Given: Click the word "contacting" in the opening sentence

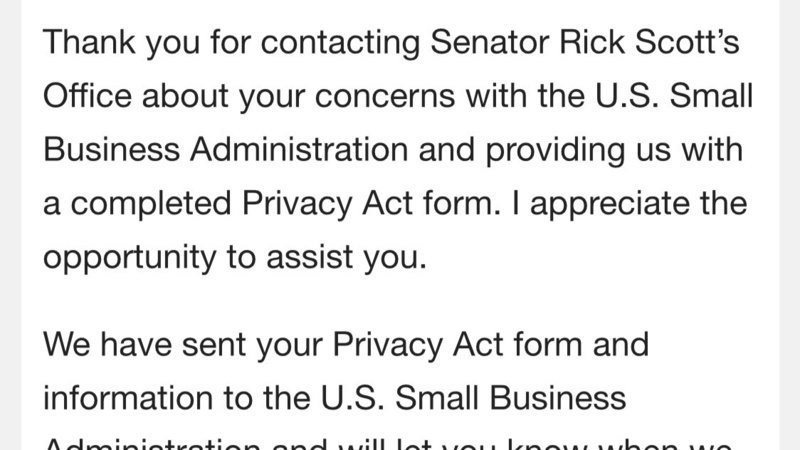Looking at the screenshot, I should [340, 43].
